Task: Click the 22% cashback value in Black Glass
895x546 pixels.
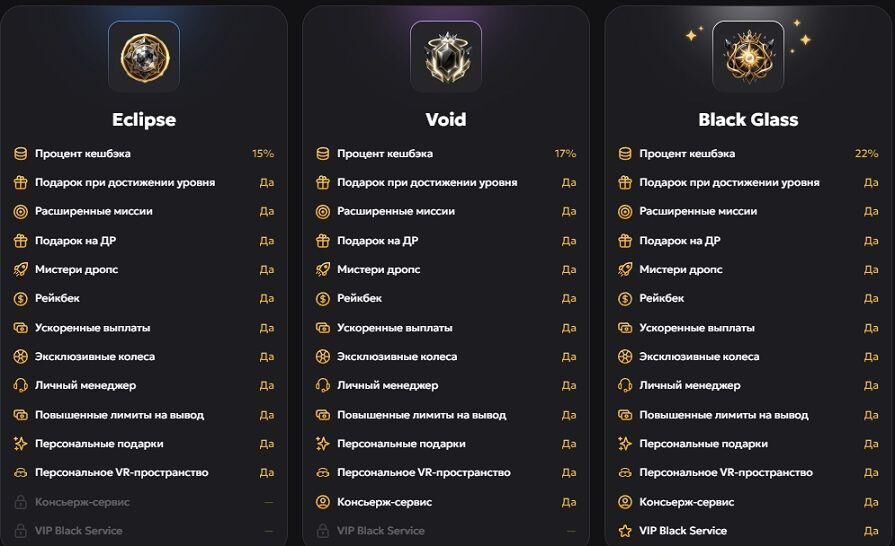Action: (866, 153)
